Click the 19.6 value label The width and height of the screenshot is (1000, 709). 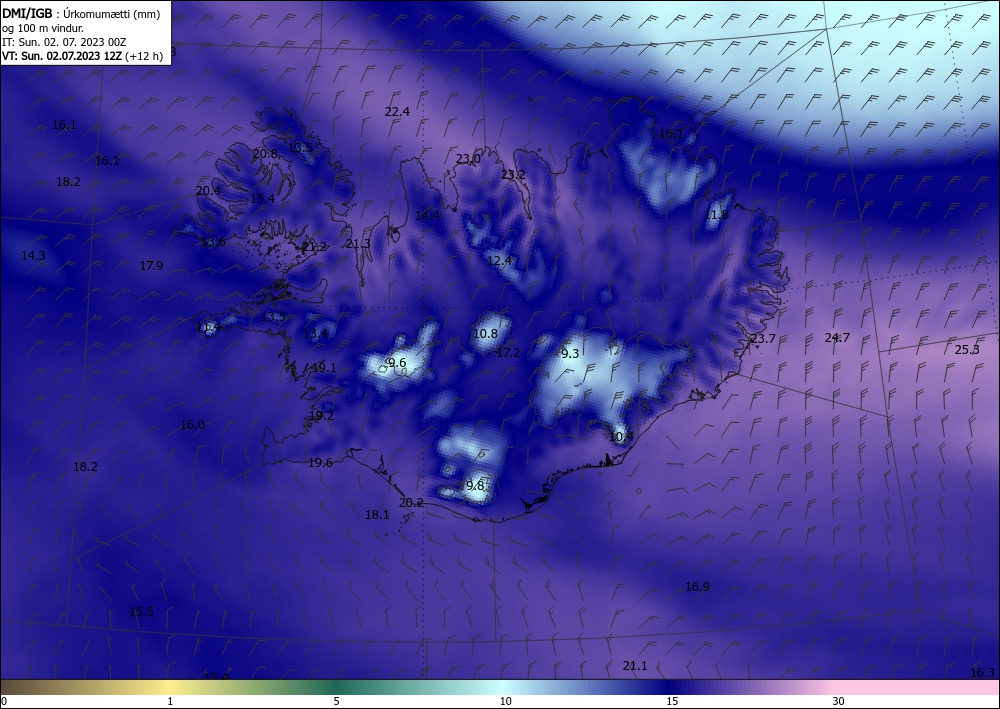[x=320, y=463]
